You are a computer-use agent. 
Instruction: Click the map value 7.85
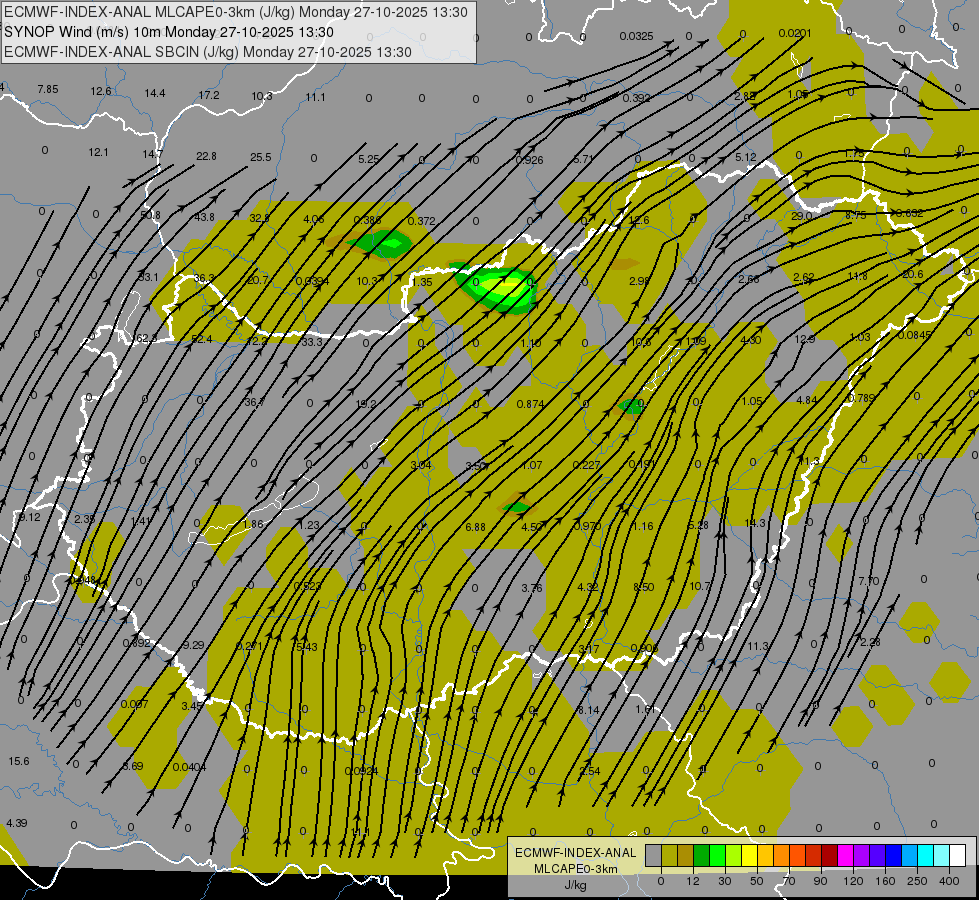coord(47,89)
